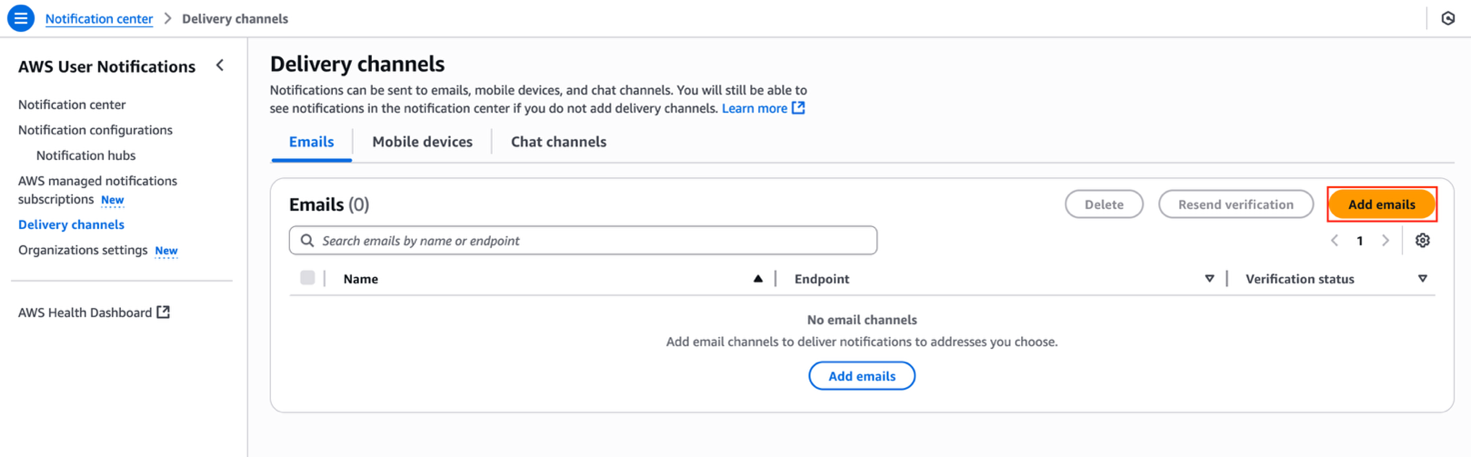This screenshot has width=1471, height=457.
Task: Open Organizations settings in sidebar
Action: (x=83, y=250)
